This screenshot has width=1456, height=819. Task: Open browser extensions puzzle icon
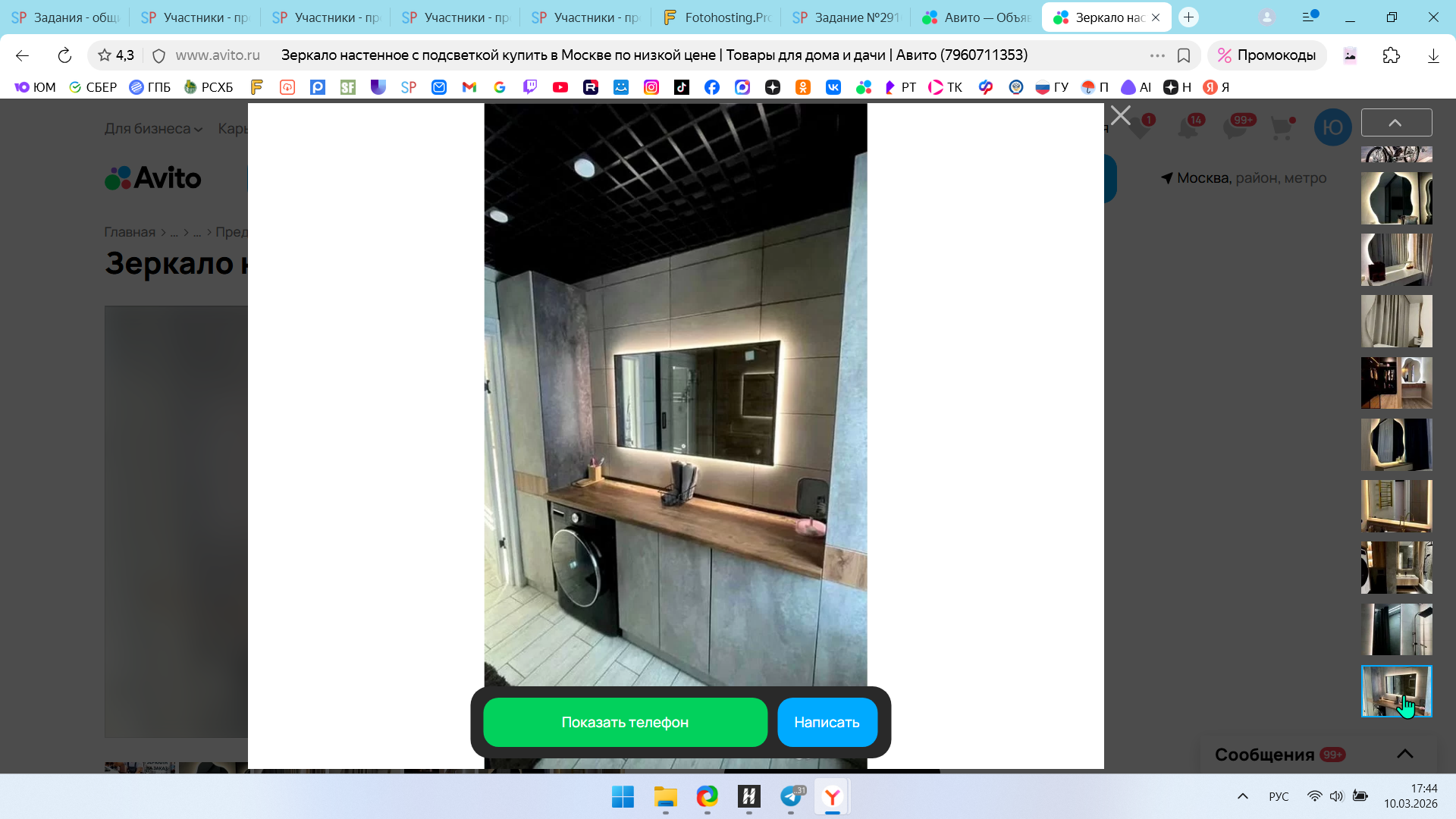point(1391,55)
